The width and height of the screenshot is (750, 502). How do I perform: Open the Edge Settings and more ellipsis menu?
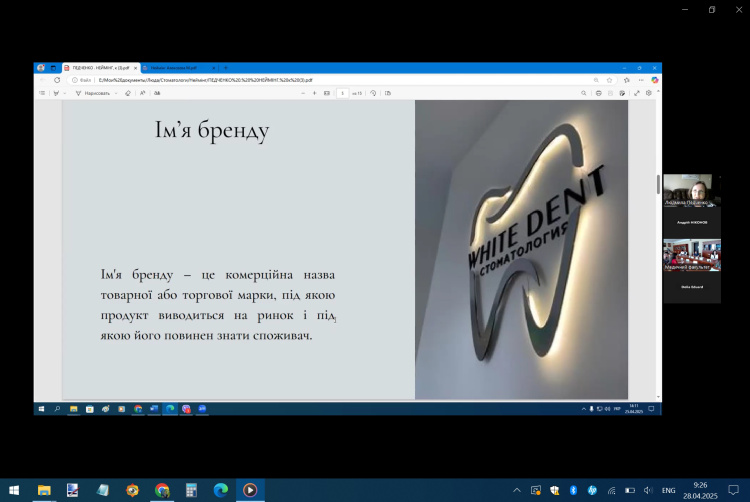641,80
